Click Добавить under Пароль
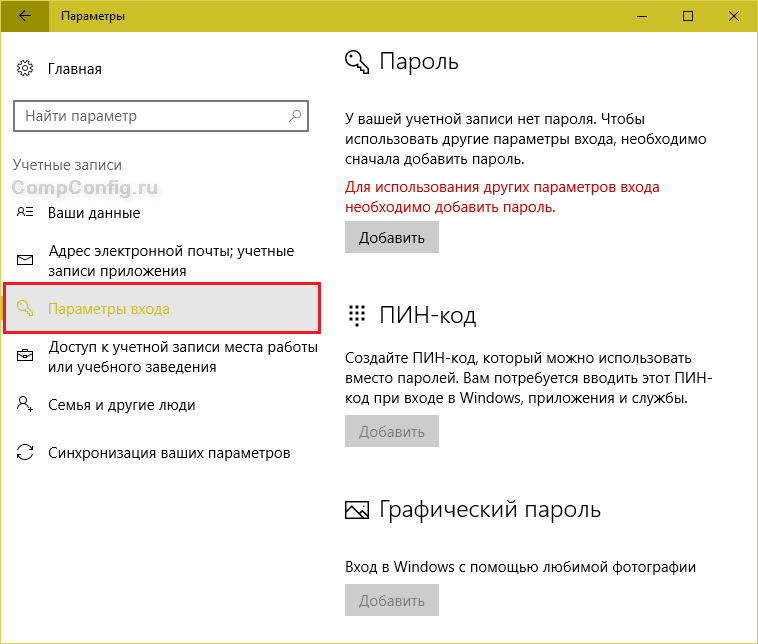The height and width of the screenshot is (644, 758). pyautogui.click(x=392, y=237)
